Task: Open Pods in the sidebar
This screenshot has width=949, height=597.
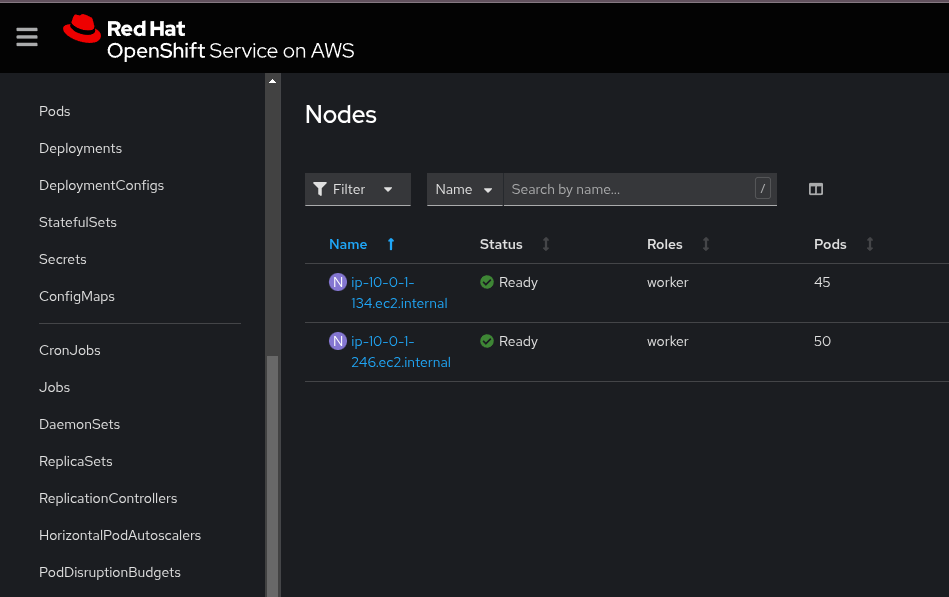Action: 55,111
